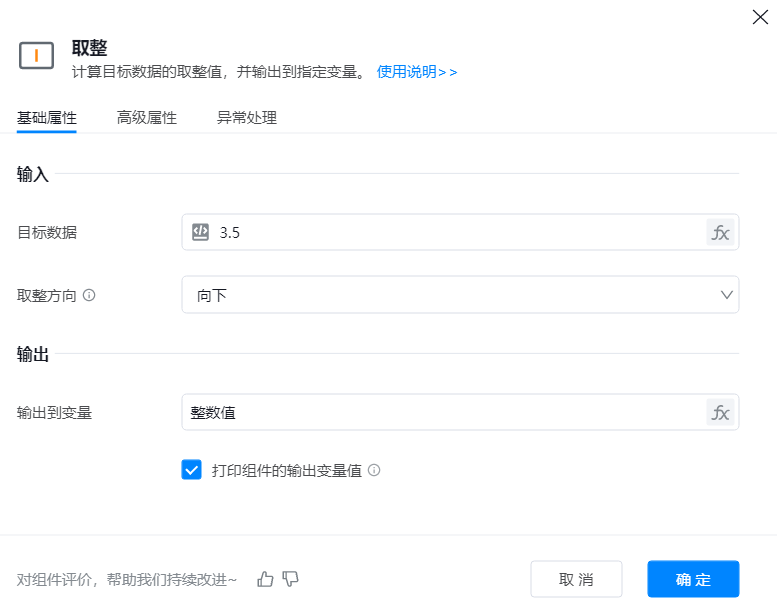
Task: Close the 取整 dialog with the X
Action: [x=760, y=16]
